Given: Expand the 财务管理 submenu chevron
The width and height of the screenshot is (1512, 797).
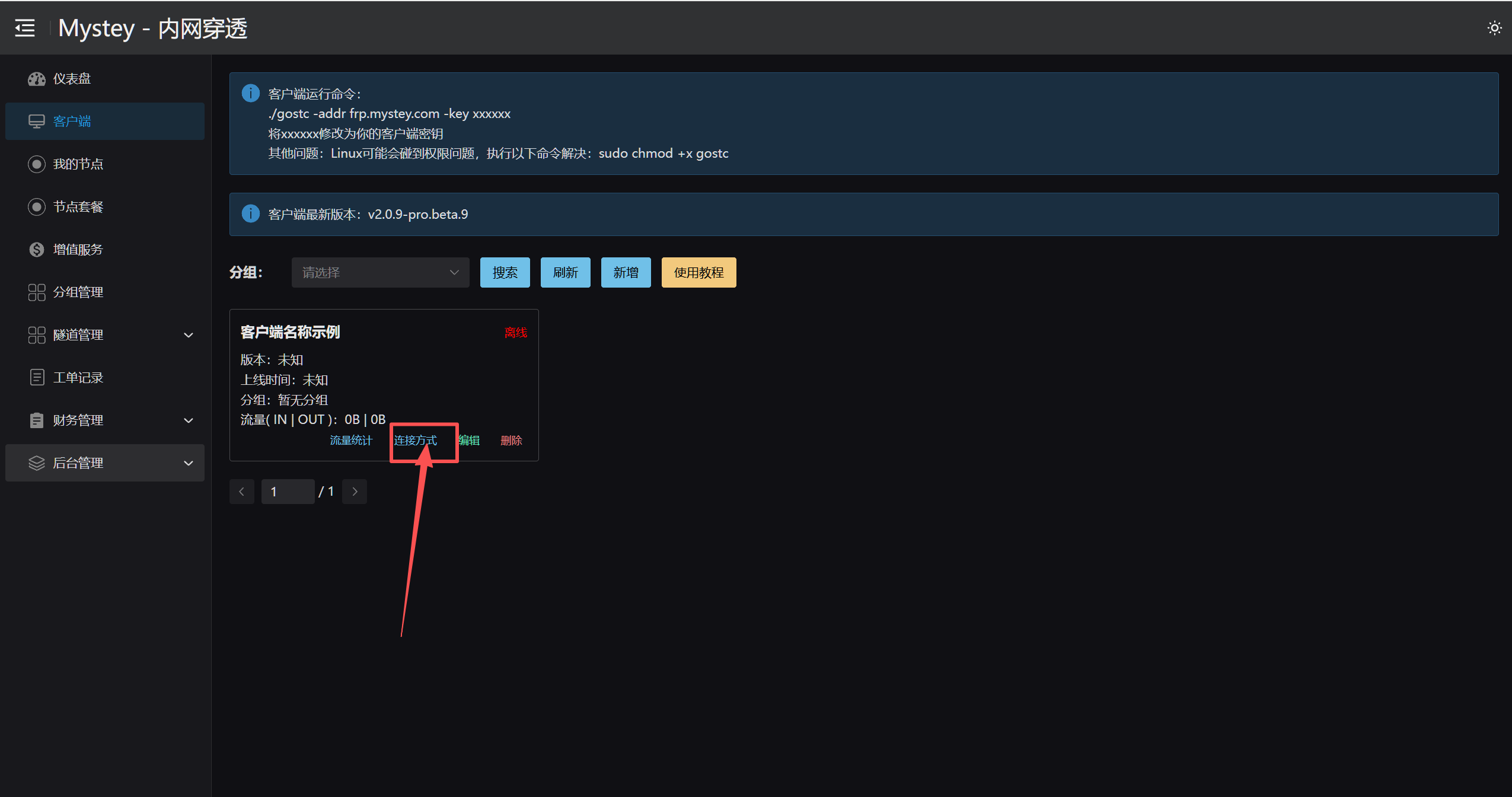Looking at the screenshot, I should coord(189,420).
